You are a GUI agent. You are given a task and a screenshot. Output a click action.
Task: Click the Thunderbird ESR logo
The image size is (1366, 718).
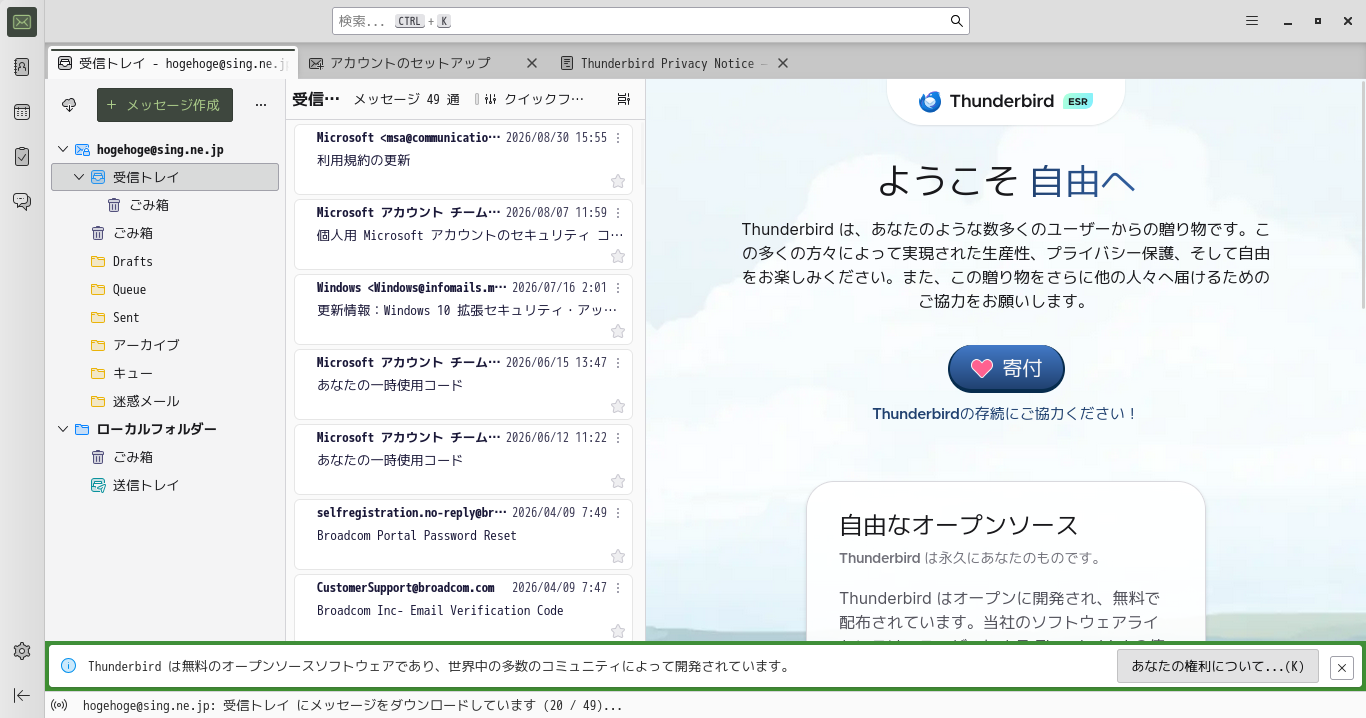coord(1006,101)
